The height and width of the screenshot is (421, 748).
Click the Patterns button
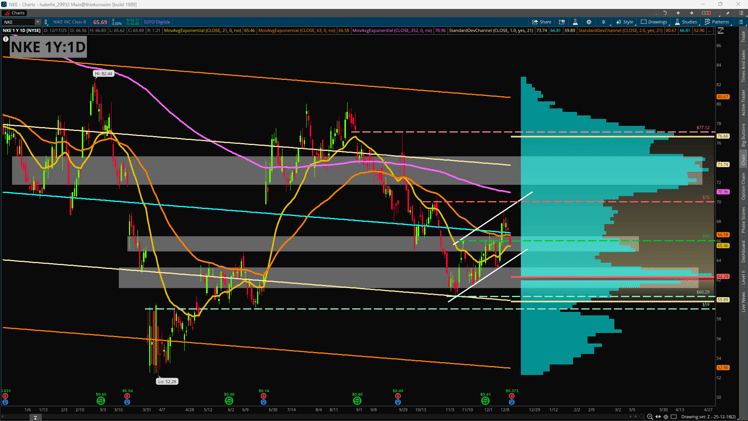pyautogui.click(x=717, y=22)
